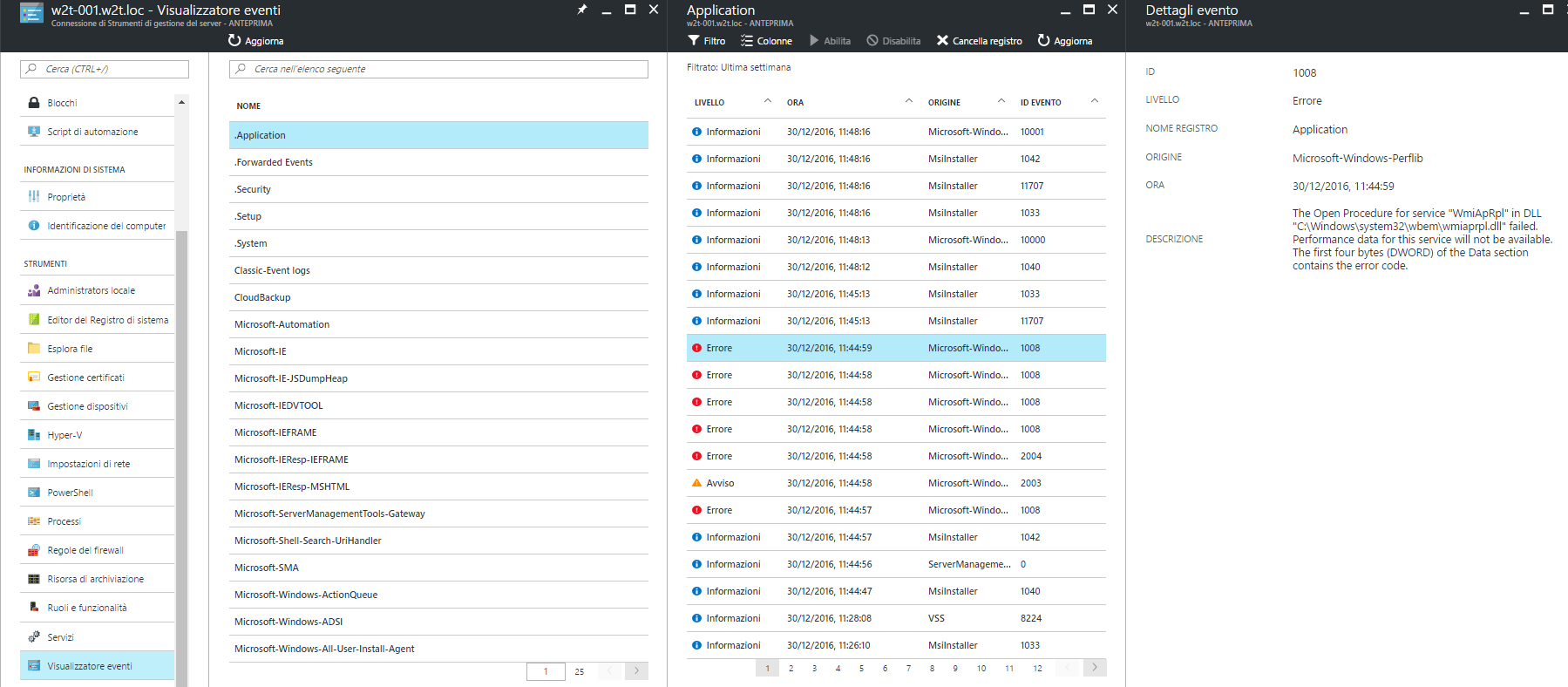The width and height of the screenshot is (1568, 687).
Task: Select the .System log entry
Action: pos(251,243)
